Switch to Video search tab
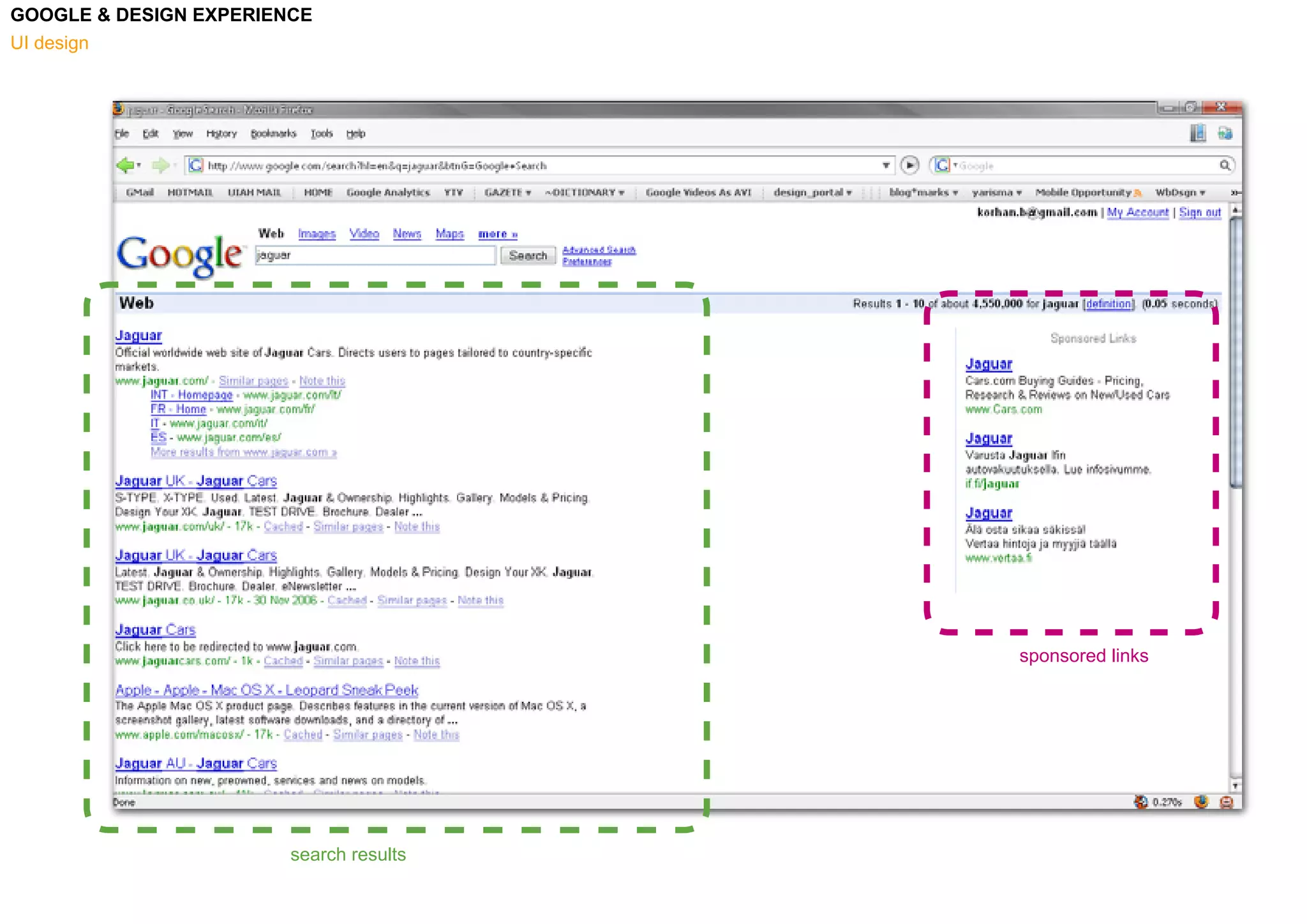This screenshot has width=1307, height=924. pos(364,234)
